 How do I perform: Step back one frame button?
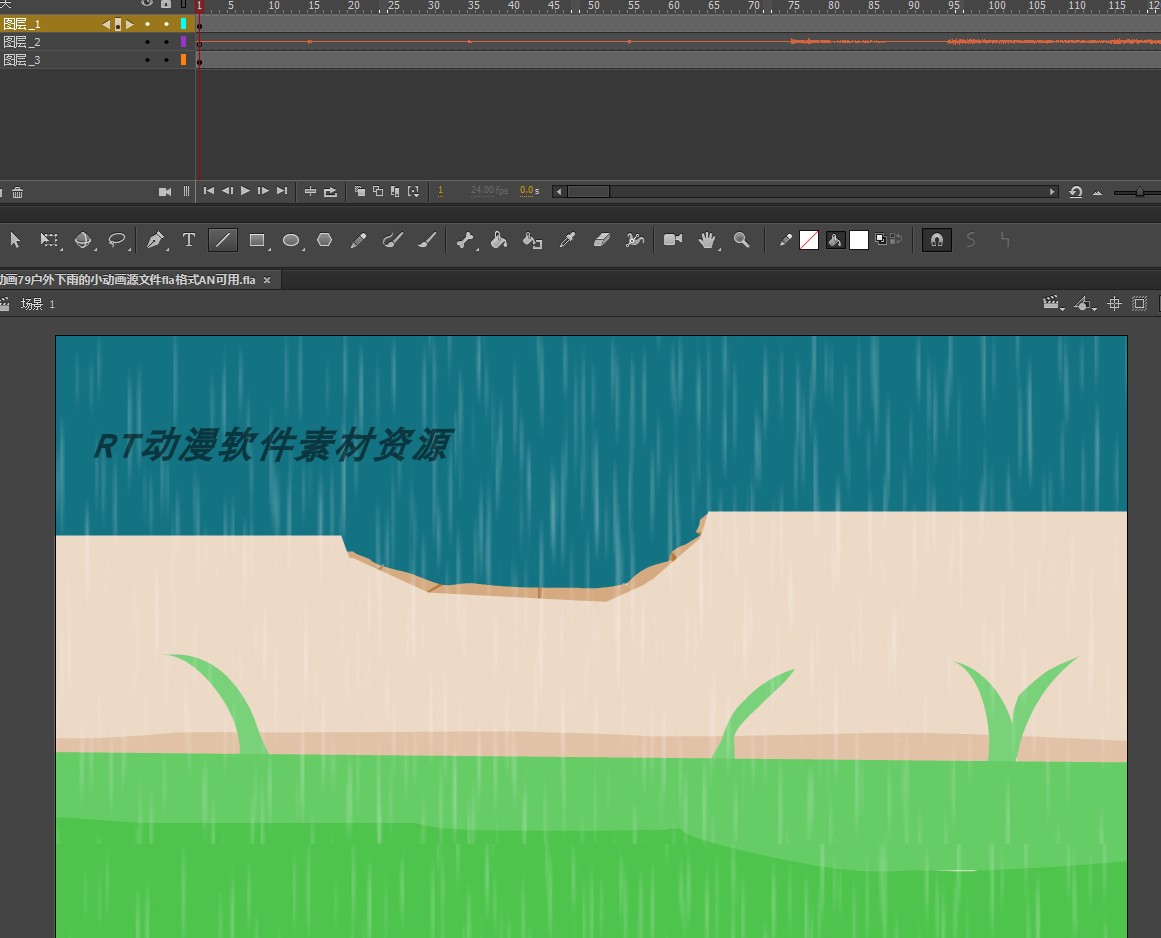pos(227,191)
